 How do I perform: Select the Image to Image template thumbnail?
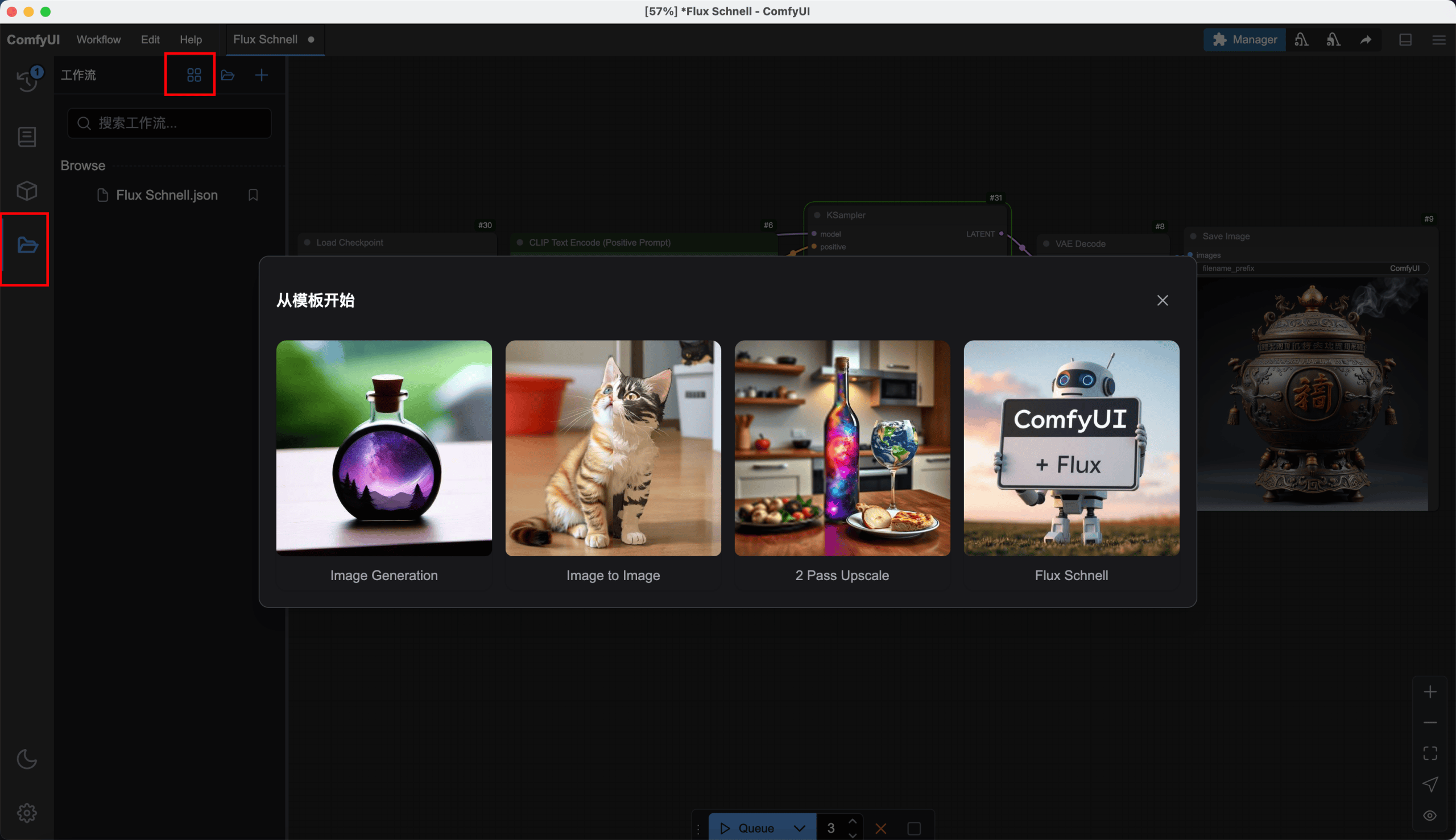[613, 448]
